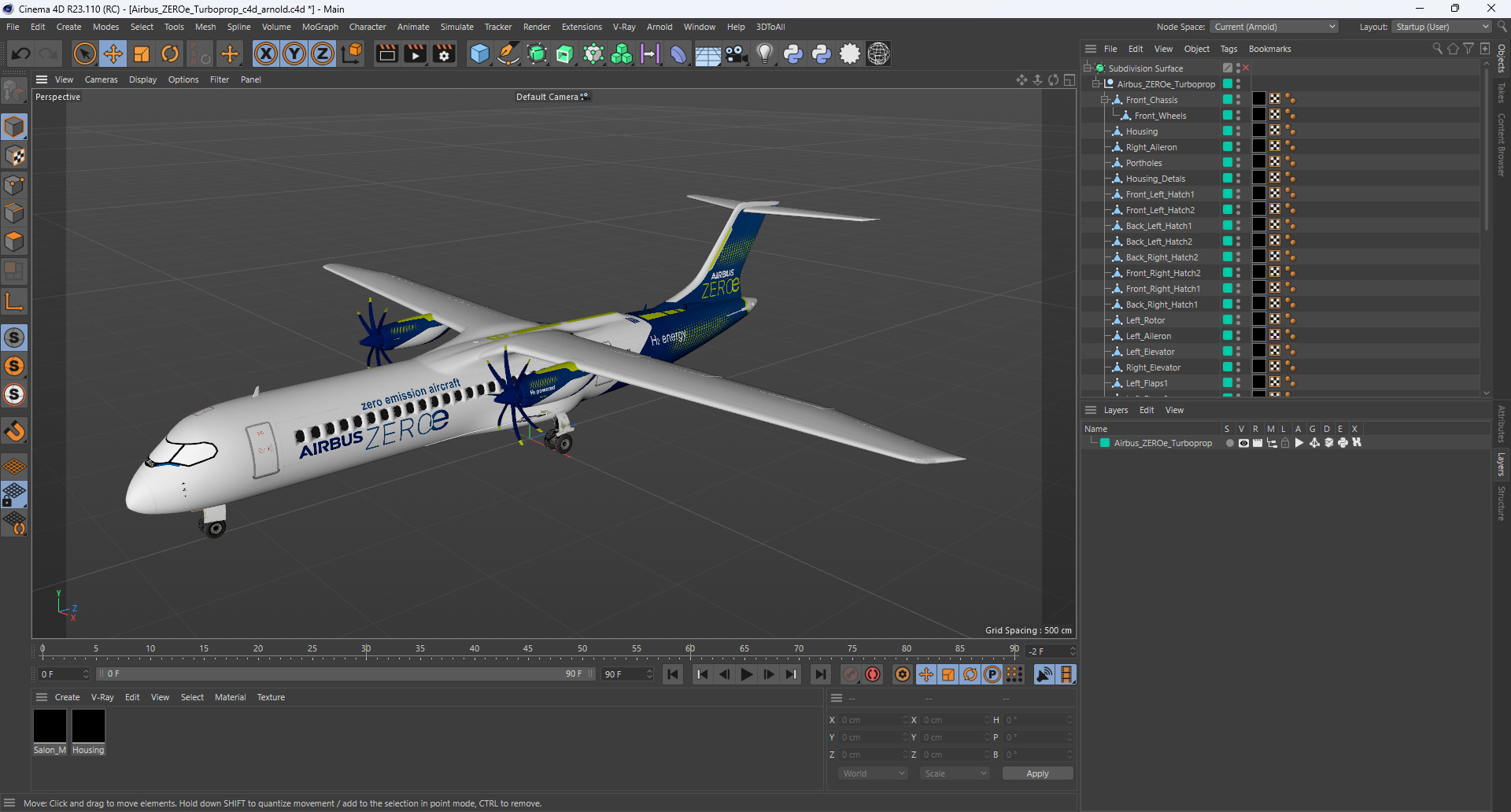The height and width of the screenshot is (812, 1511).
Task: Select the Salon_M material thumbnail
Action: pos(50,725)
